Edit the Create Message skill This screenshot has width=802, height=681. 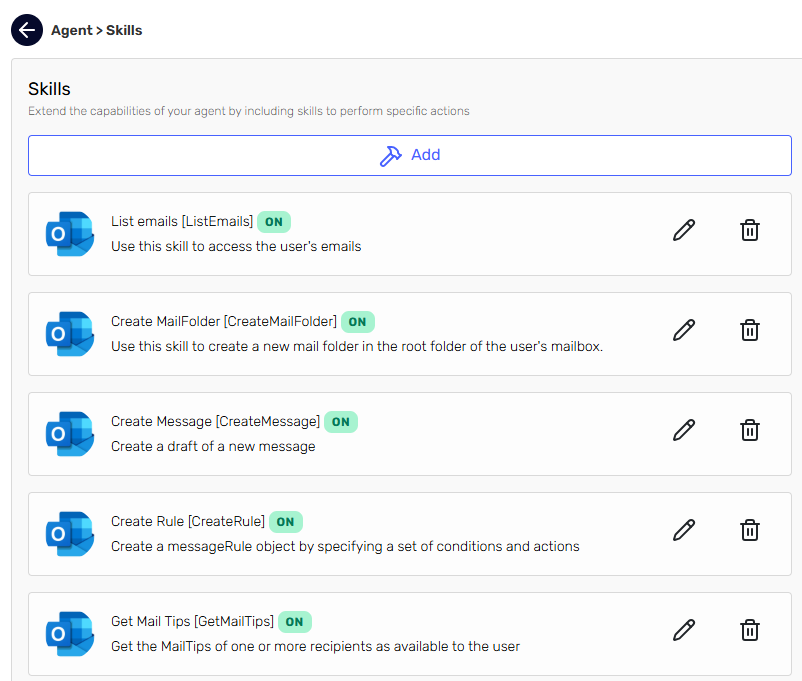point(684,430)
